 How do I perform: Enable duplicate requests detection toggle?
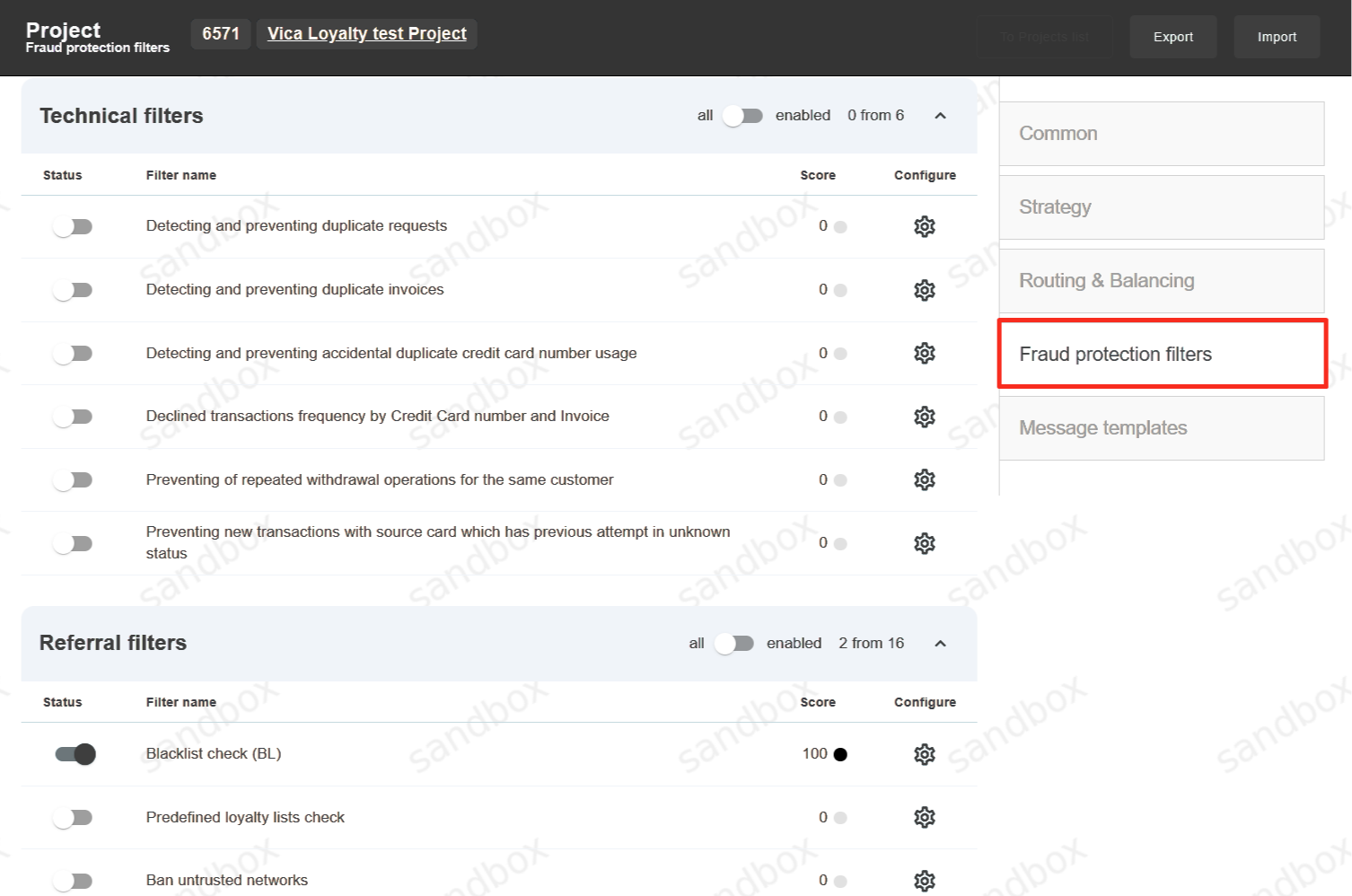coord(73,226)
